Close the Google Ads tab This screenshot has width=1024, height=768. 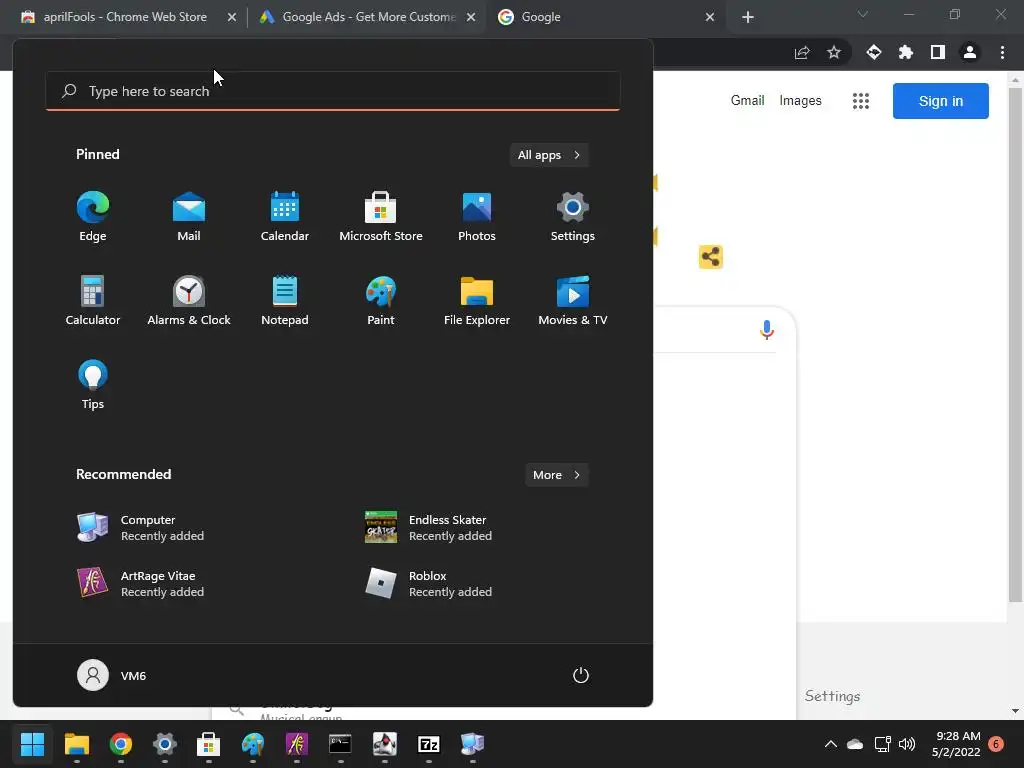click(x=471, y=17)
